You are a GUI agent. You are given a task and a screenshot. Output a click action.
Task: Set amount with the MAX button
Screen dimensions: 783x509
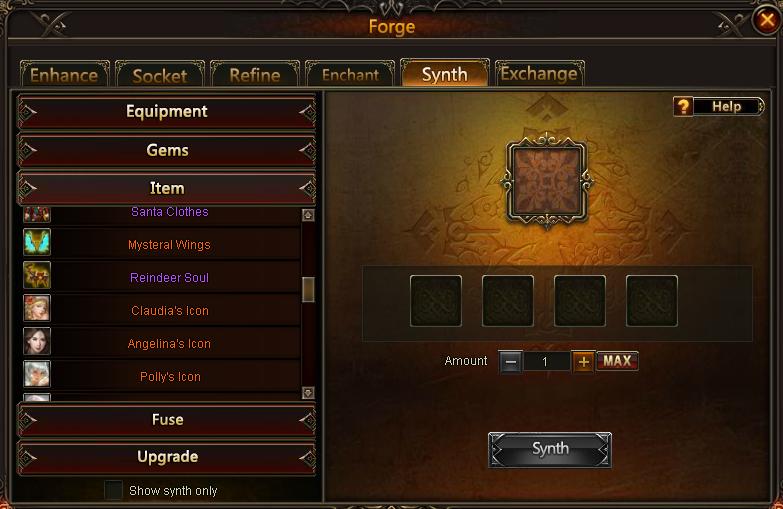pos(617,361)
